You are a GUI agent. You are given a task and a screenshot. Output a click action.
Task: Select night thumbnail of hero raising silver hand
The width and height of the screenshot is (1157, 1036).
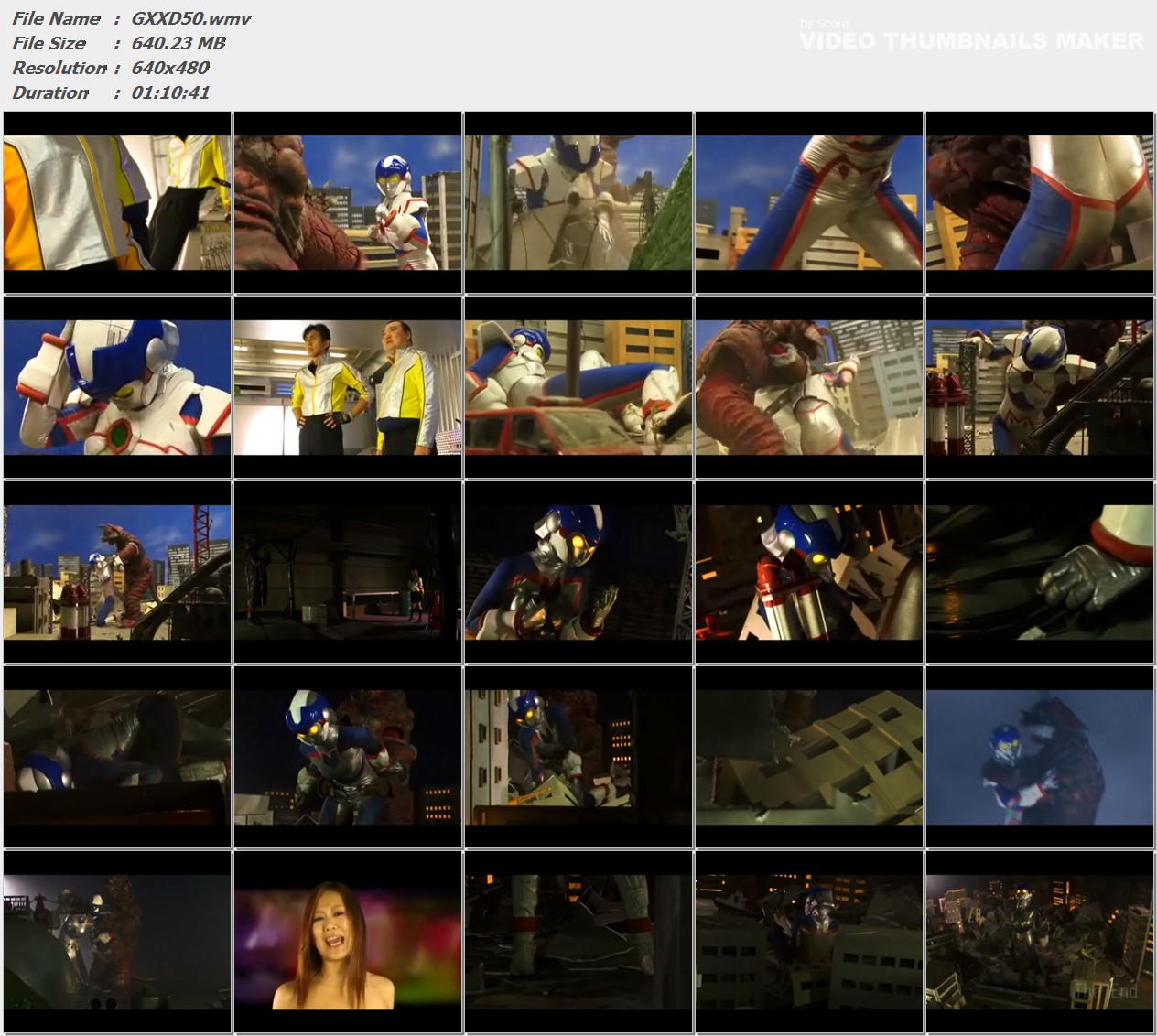[x=578, y=572]
